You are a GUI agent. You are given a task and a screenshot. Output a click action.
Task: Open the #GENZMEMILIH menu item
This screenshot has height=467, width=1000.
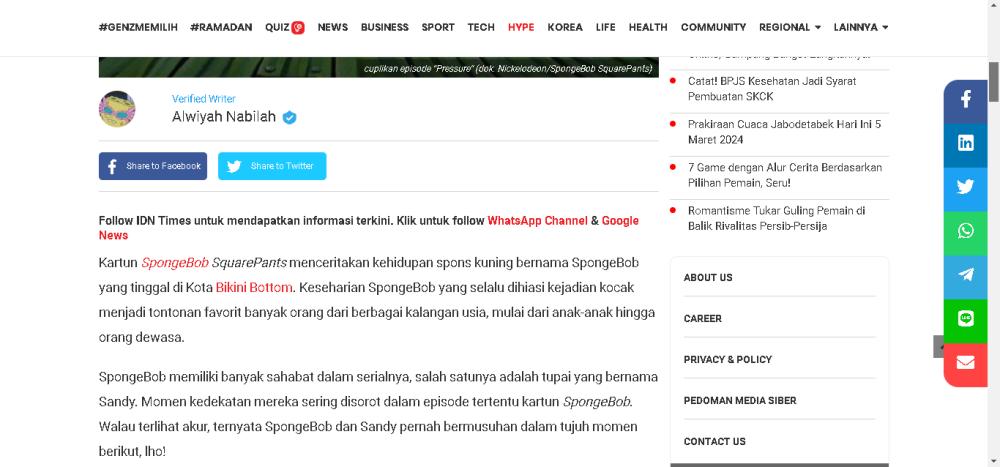[138, 27]
